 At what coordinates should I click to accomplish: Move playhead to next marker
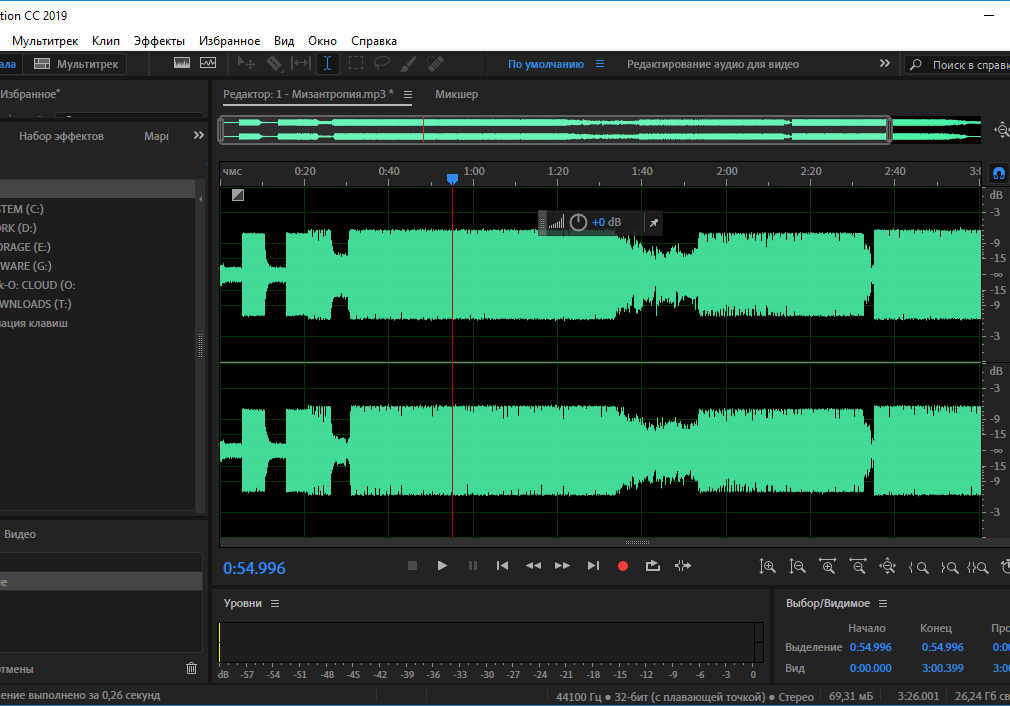[x=593, y=566]
